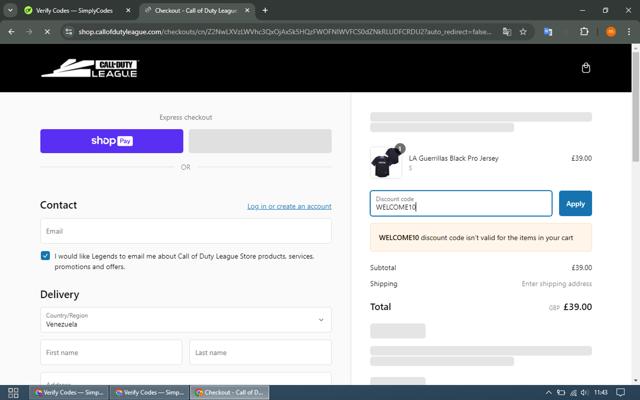Focus the Last name field
Image resolution: width=640 pixels, height=400 pixels.
pos(260,352)
